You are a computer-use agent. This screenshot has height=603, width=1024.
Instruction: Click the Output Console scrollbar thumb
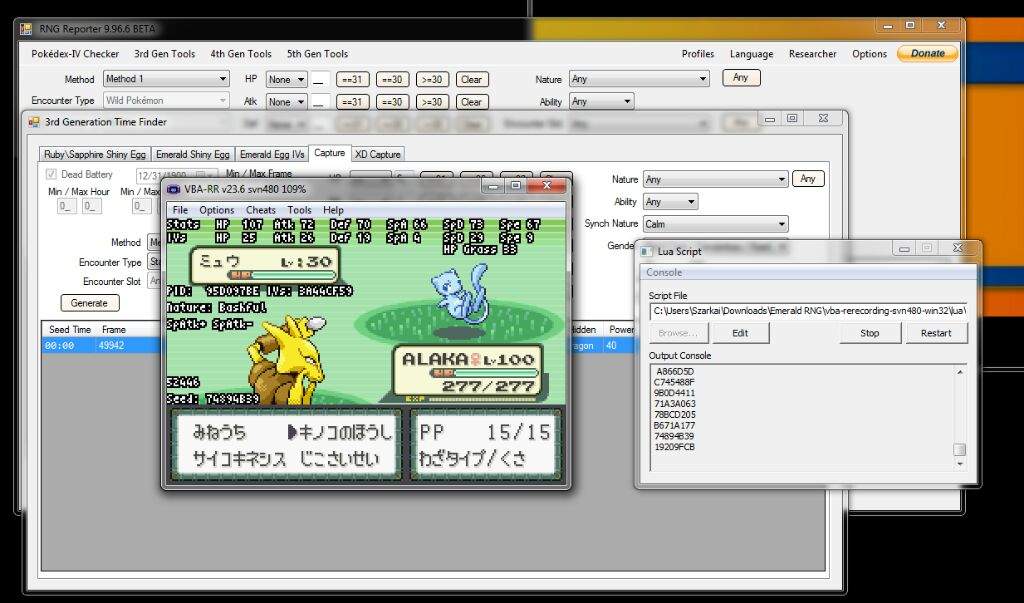click(959, 449)
